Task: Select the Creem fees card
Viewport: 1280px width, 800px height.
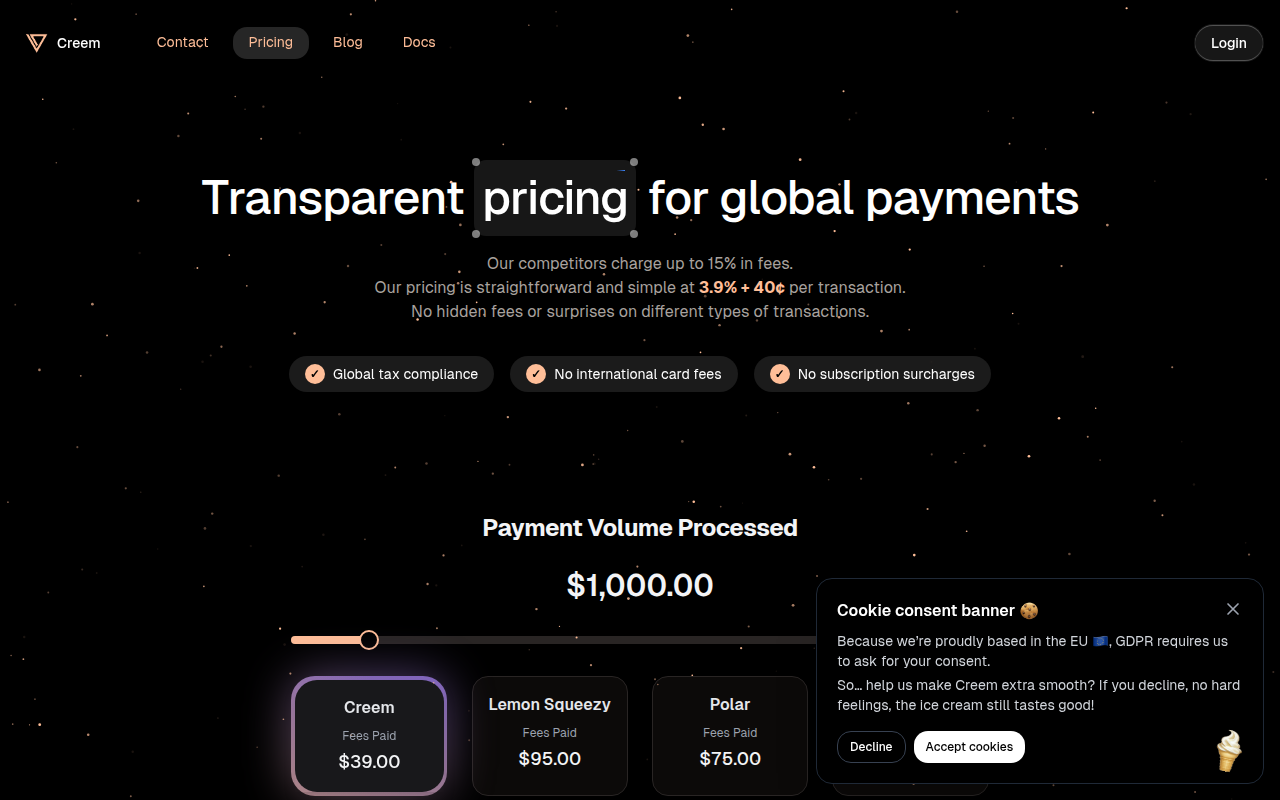Action: (x=369, y=735)
